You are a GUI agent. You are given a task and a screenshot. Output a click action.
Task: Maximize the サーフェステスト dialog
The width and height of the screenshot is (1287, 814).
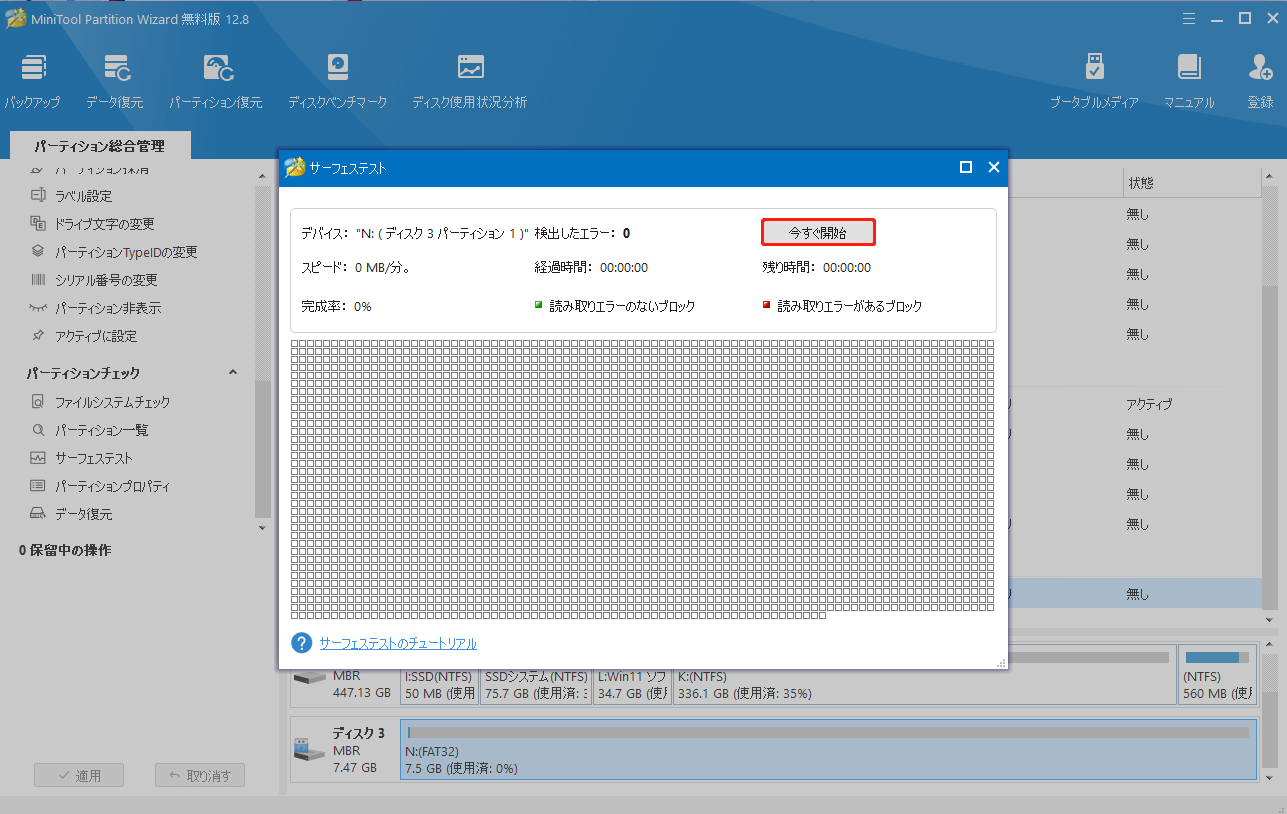966,167
